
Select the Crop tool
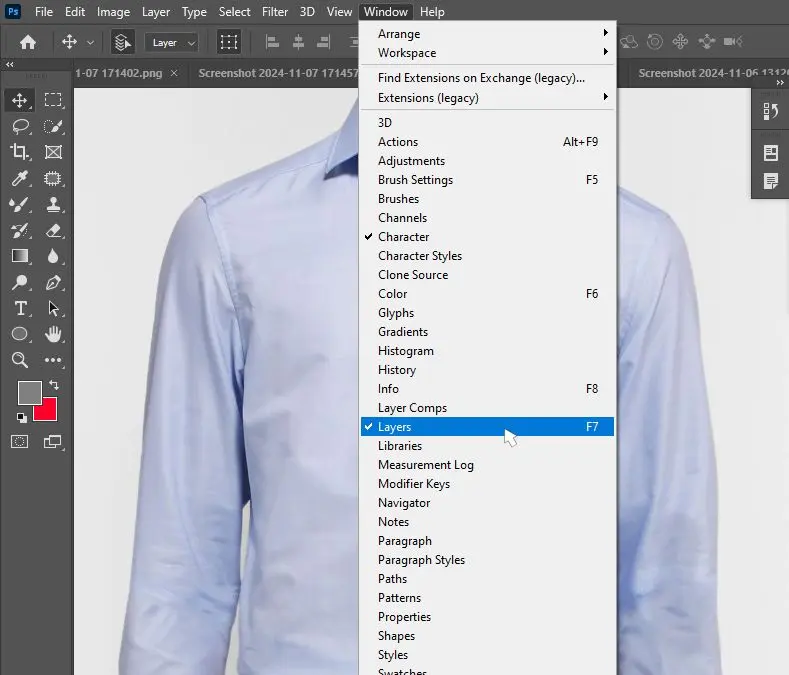point(19,152)
